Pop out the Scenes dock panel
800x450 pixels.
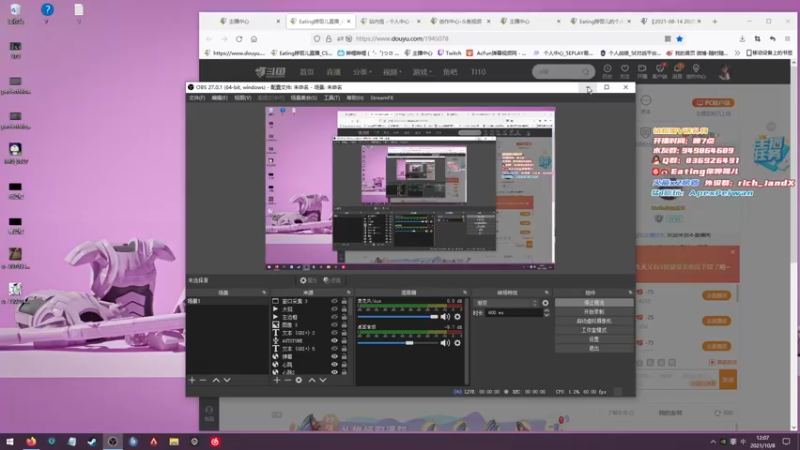[x=264, y=292]
